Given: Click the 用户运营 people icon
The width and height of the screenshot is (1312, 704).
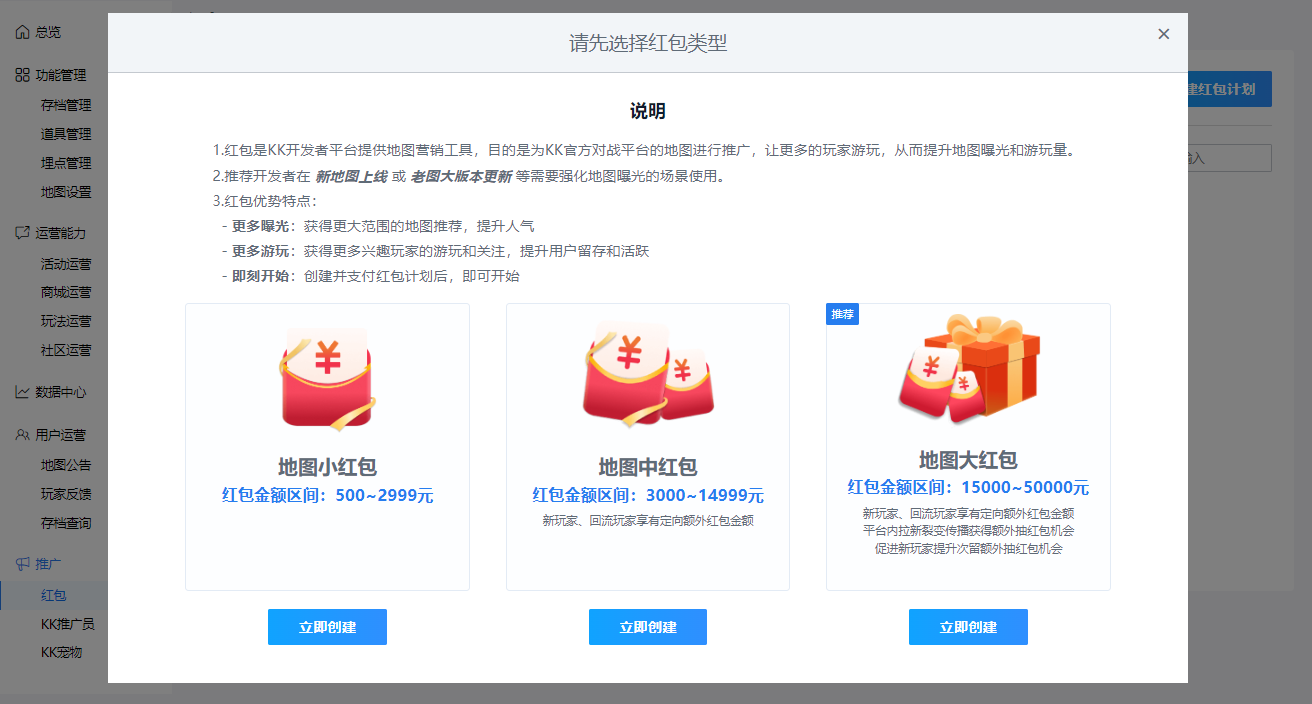Looking at the screenshot, I should (x=22, y=435).
